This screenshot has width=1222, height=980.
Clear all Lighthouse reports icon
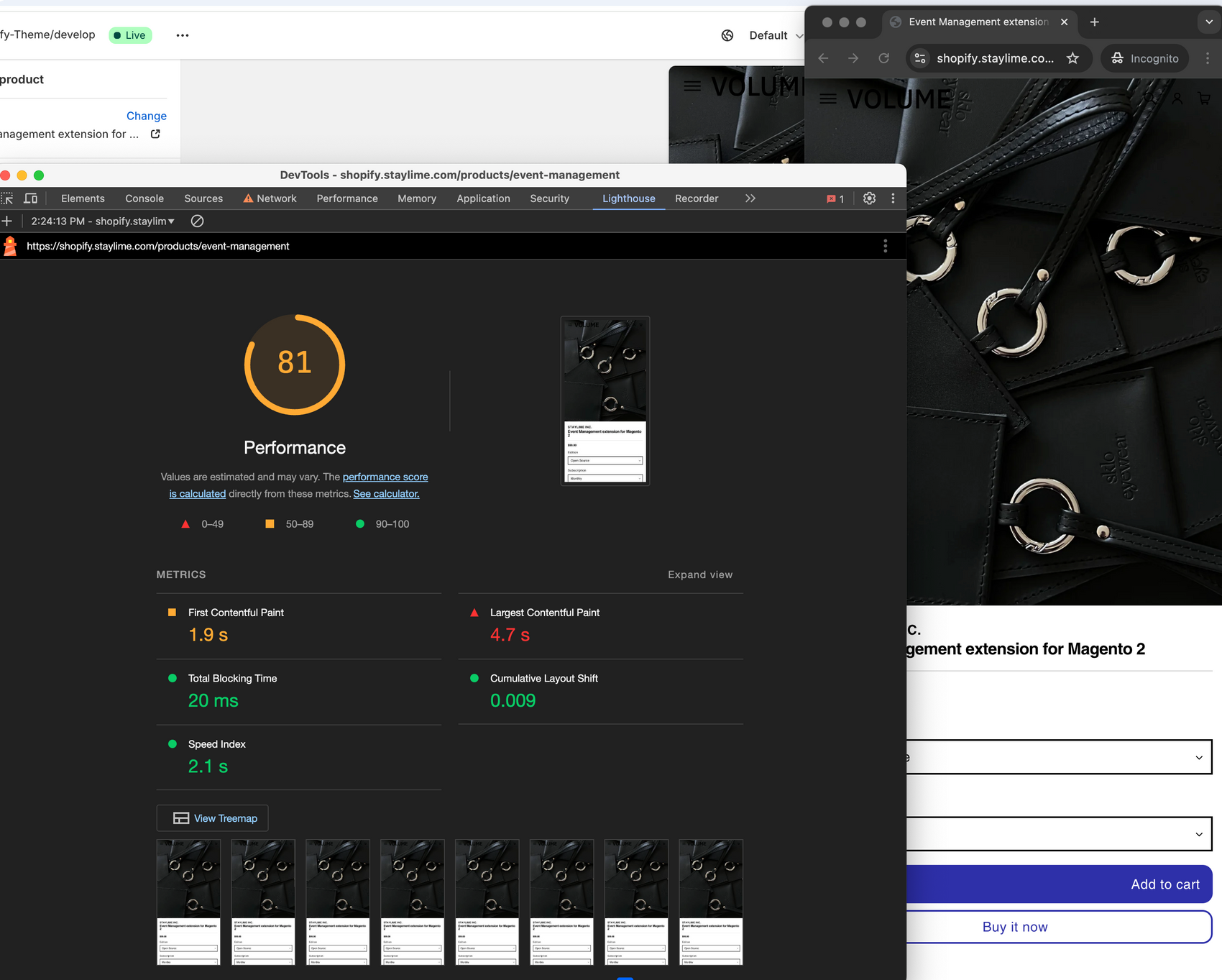pyautogui.click(x=197, y=221)
